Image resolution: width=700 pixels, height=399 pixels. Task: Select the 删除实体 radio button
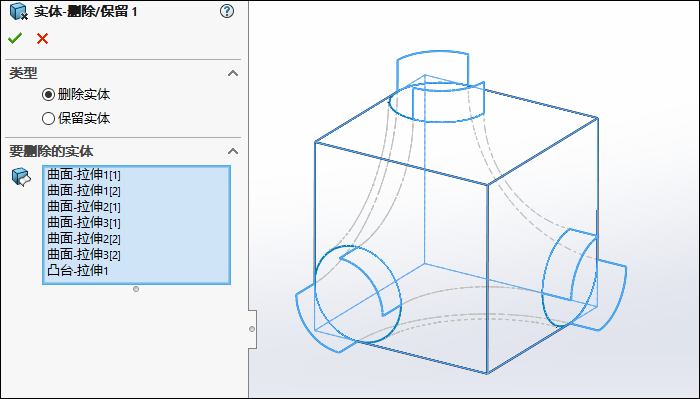tap(48, 95)
